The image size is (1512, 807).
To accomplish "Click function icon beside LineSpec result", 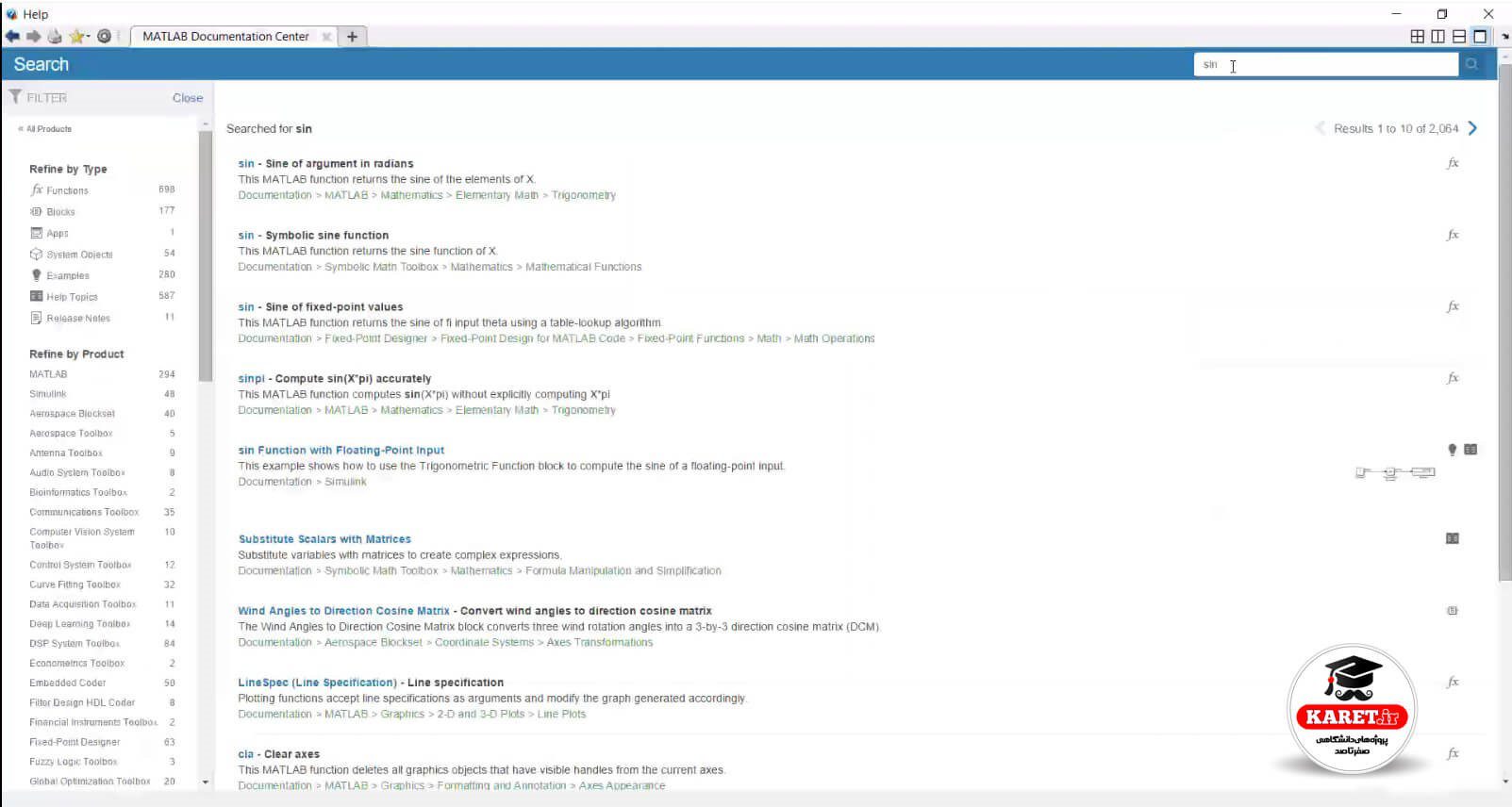I will [1453, 682].
